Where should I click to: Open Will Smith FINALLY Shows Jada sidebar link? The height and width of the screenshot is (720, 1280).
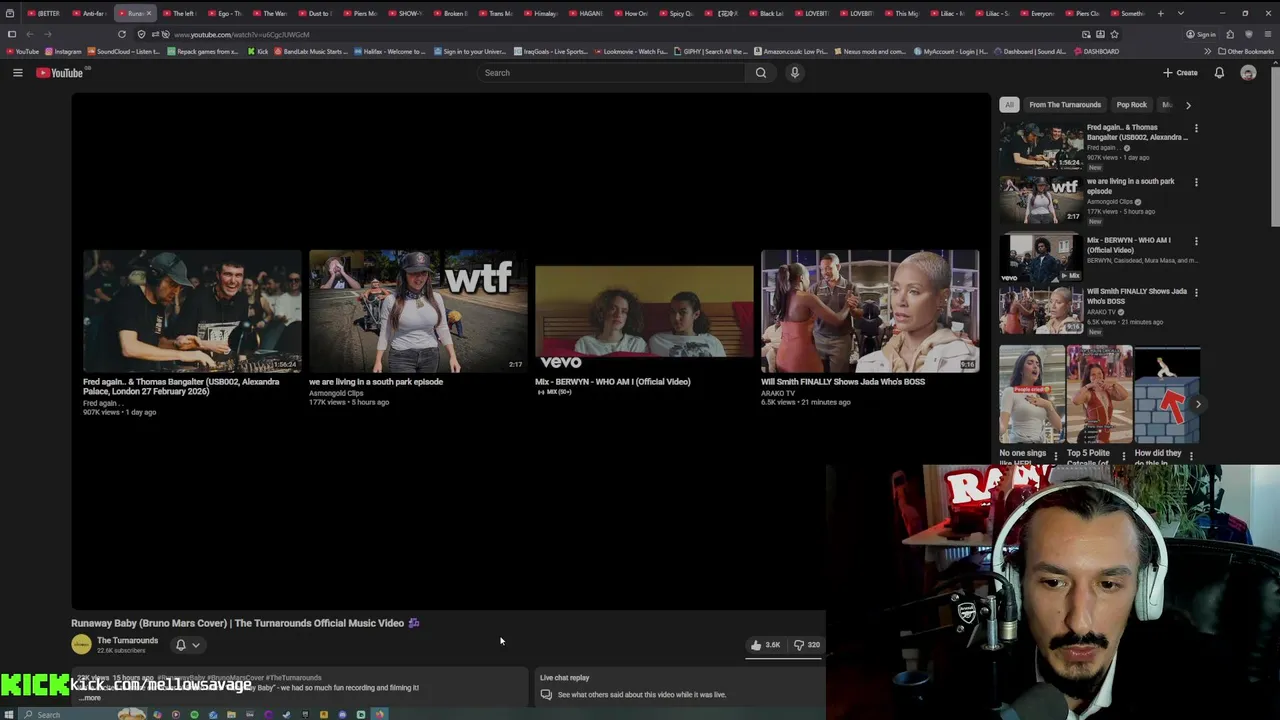1137,296
